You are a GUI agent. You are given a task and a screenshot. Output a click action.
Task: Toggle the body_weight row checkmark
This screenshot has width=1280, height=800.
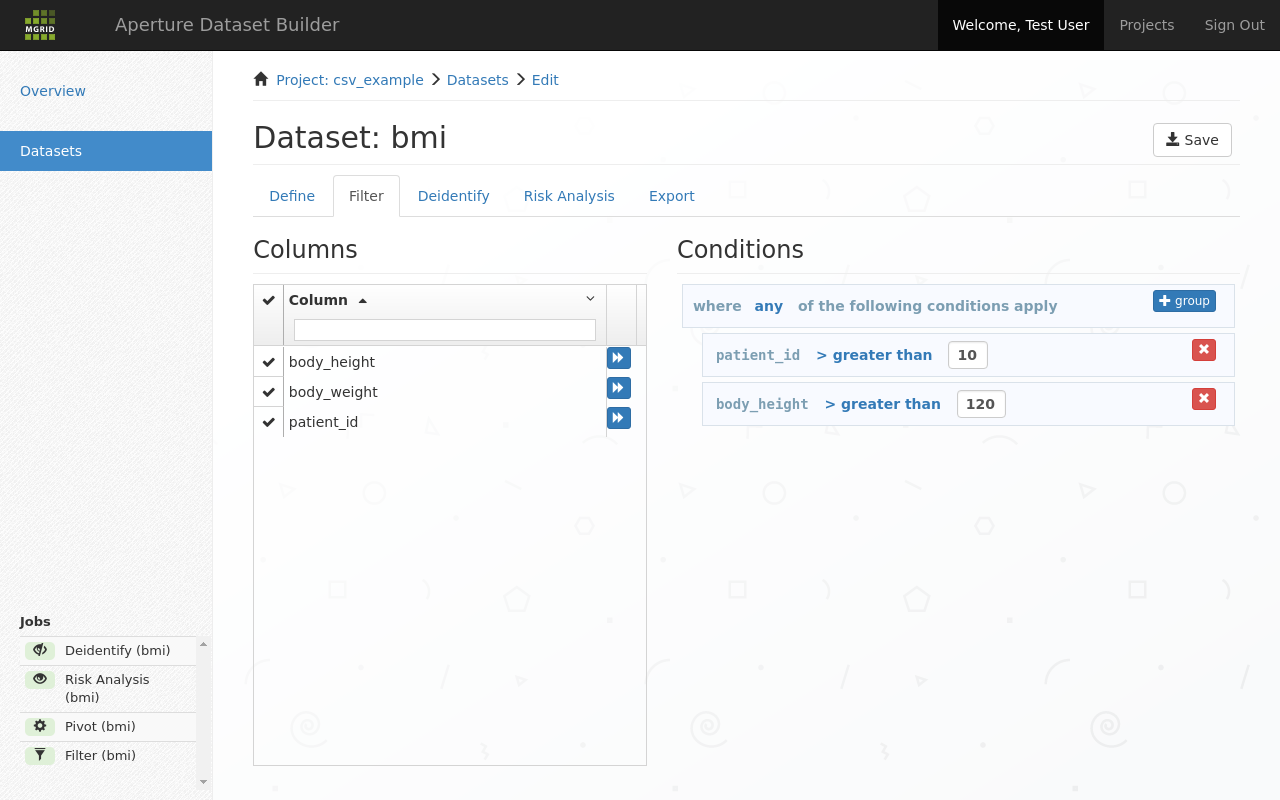click(x=269, y=392)
